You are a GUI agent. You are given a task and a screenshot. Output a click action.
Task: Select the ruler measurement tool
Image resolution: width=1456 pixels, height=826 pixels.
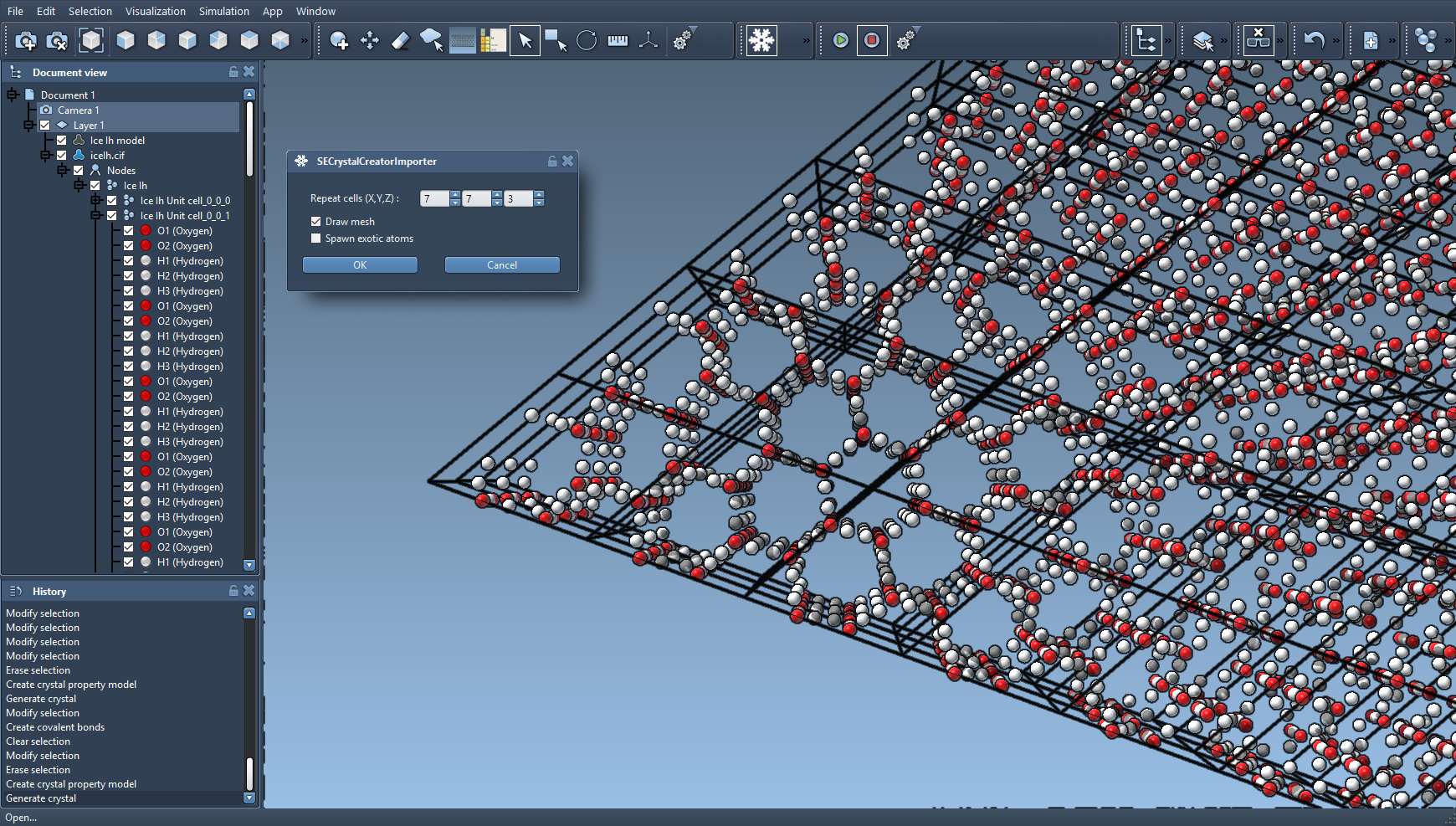tap(618, 40)
